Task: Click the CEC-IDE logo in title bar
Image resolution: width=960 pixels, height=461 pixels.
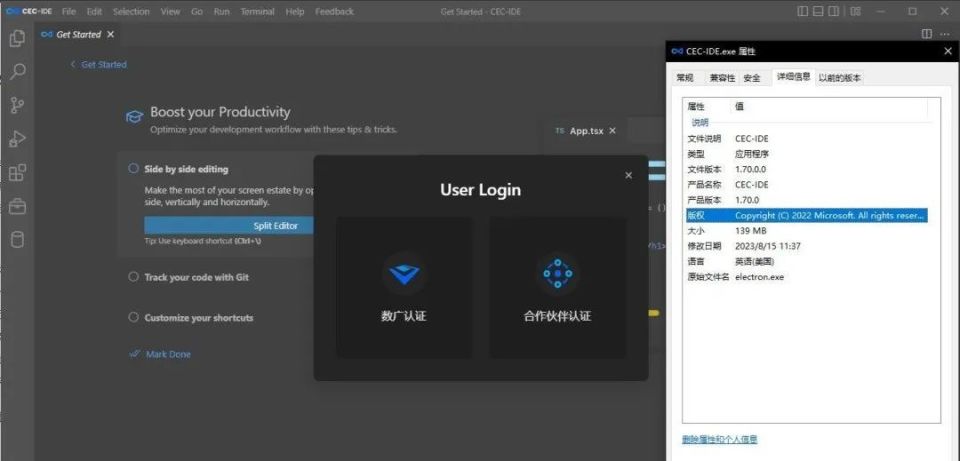Action: pyautogui.click(x=28, y=11)
